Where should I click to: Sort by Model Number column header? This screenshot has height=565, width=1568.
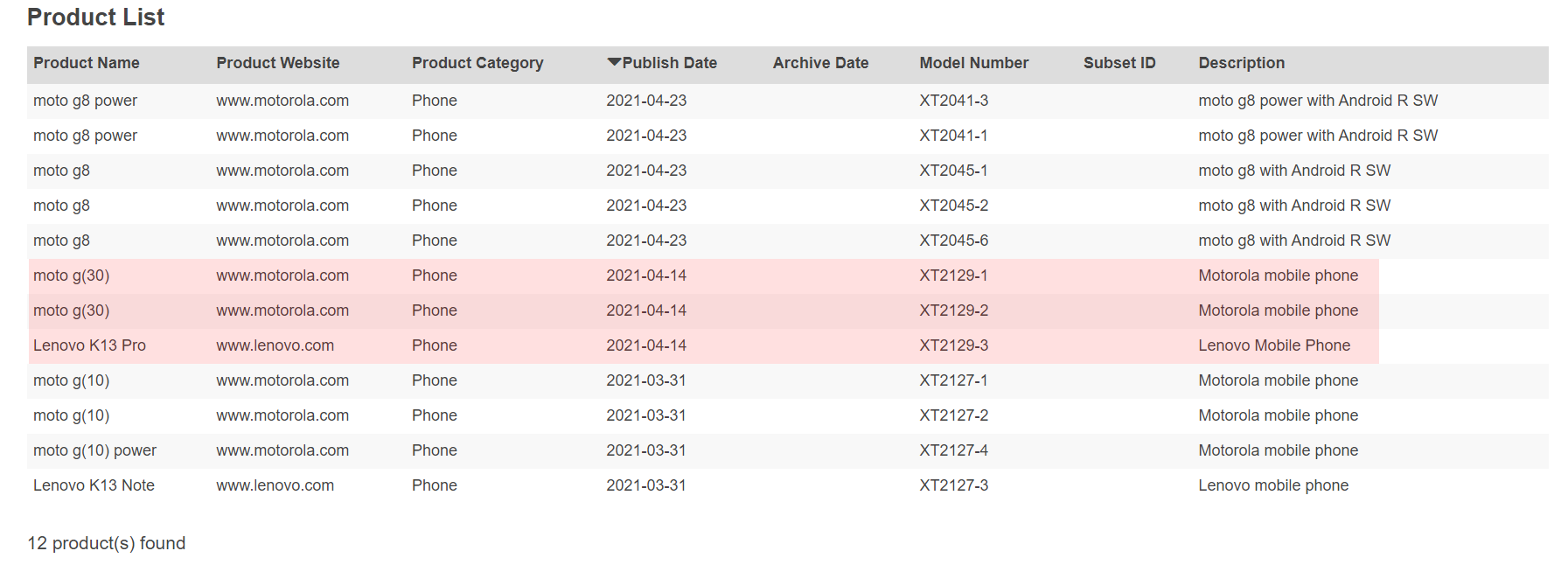click(973, 63)
